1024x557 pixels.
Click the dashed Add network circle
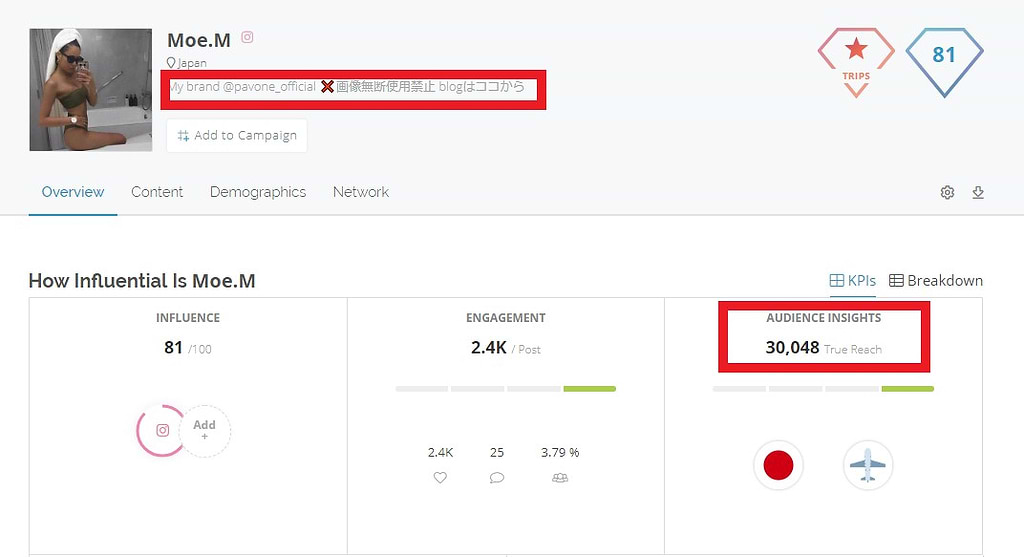(x=205, y=430)
